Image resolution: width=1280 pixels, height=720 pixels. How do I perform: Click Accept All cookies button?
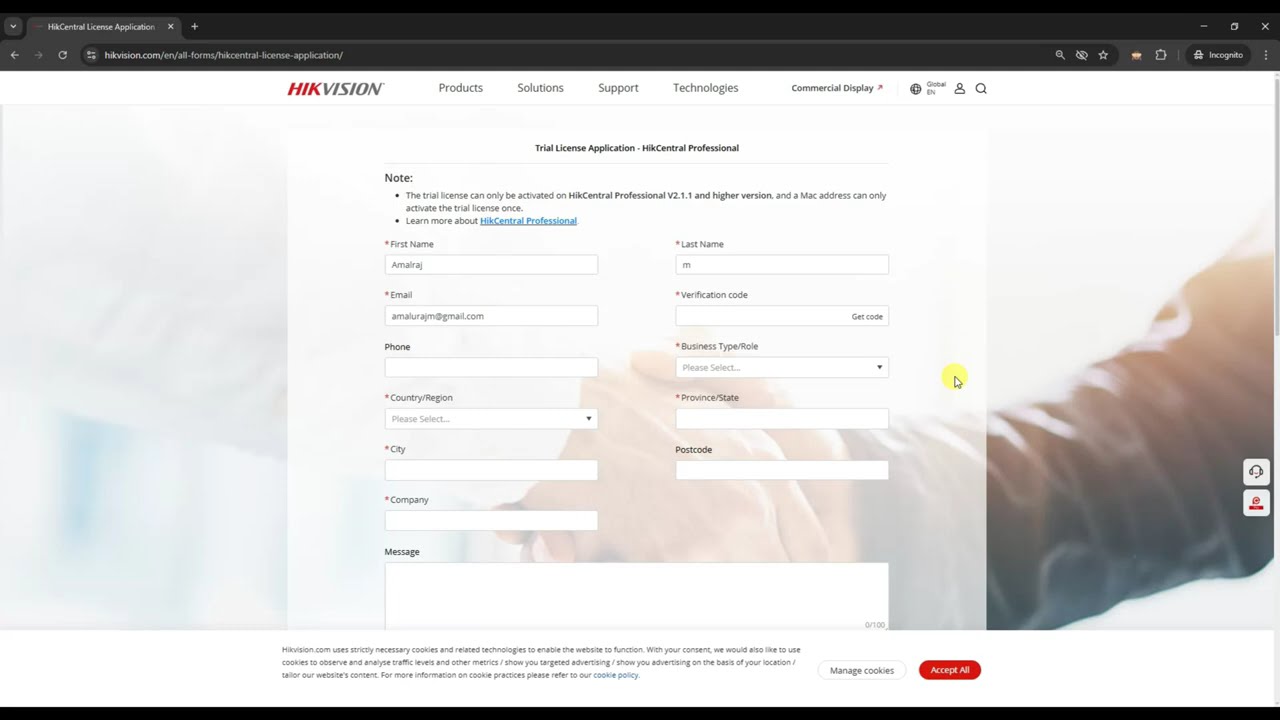pyautogui.click(x=949, y=670)
